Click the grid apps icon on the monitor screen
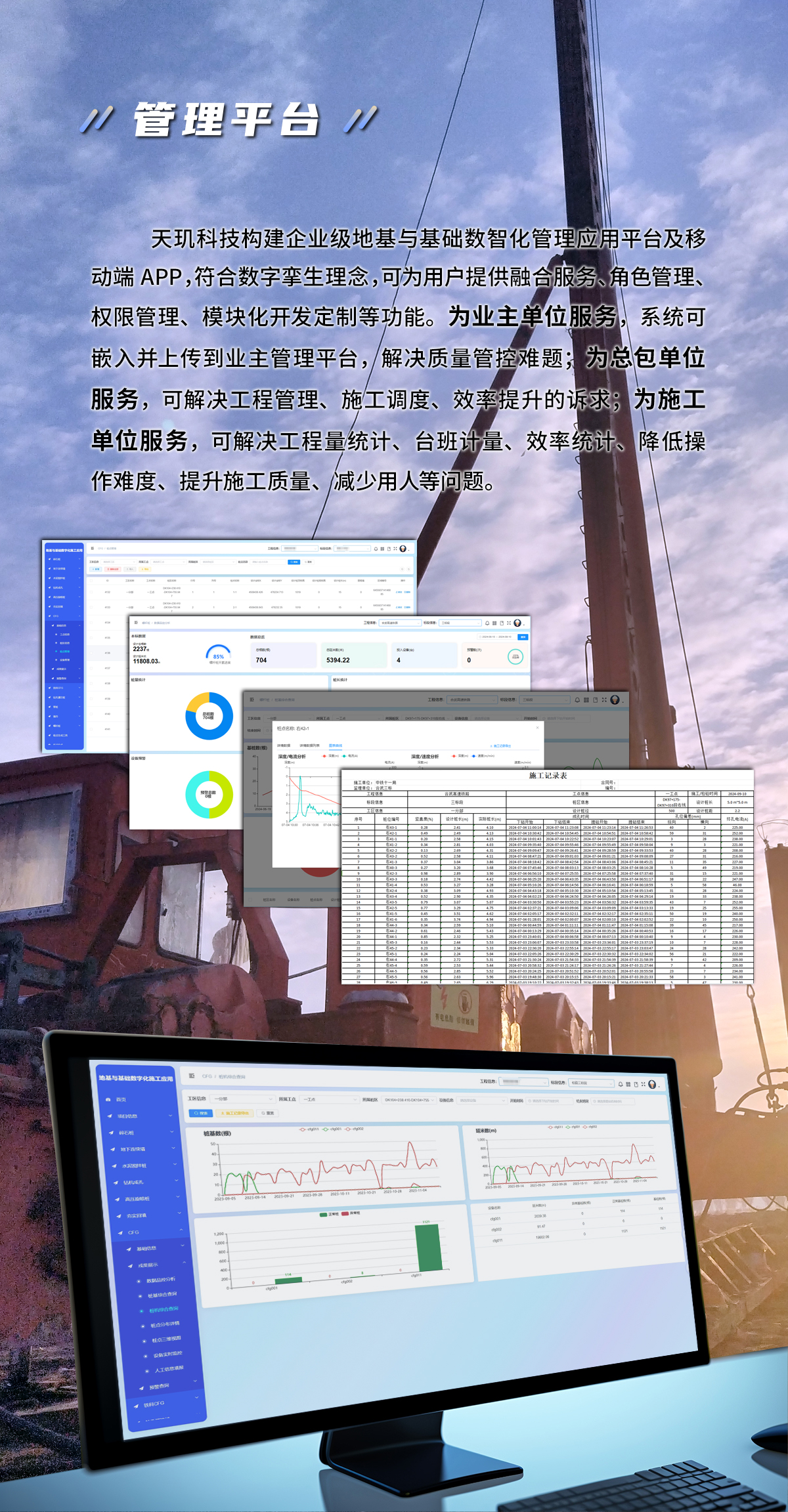Viewport: 788px width, 1512px height. [628, 1084]
